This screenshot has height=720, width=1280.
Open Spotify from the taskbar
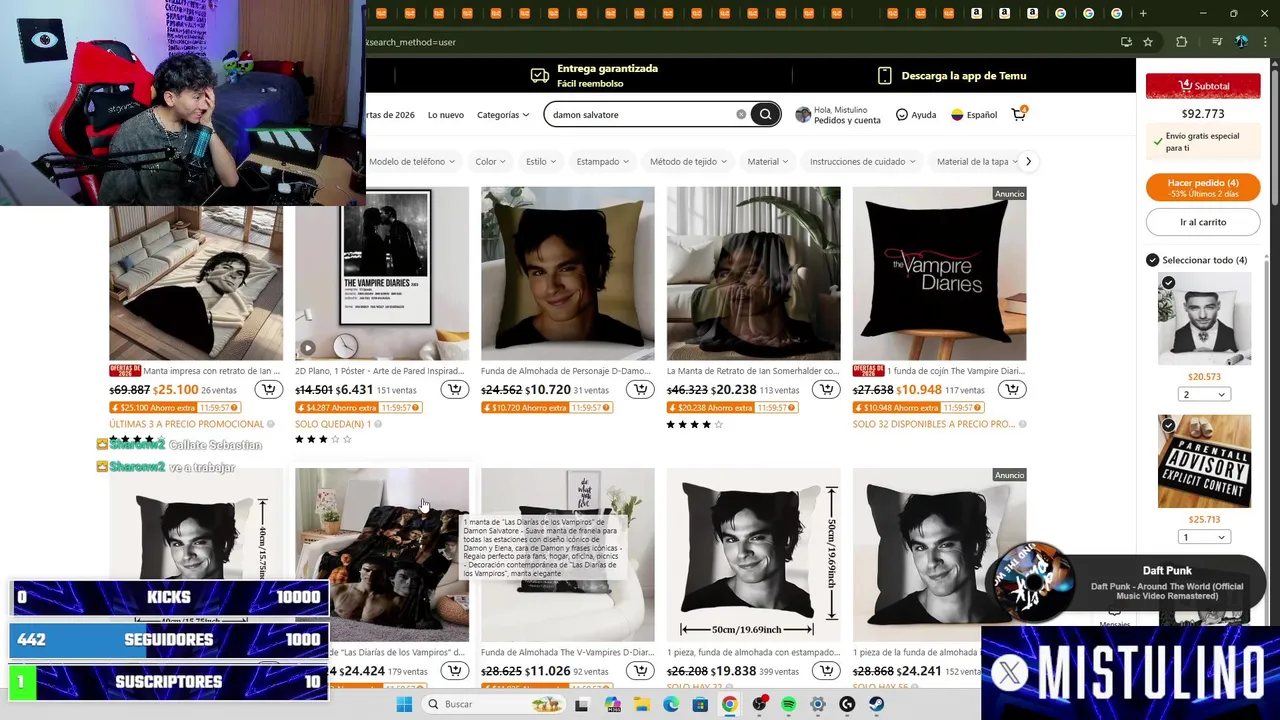(x=788, y=704)
